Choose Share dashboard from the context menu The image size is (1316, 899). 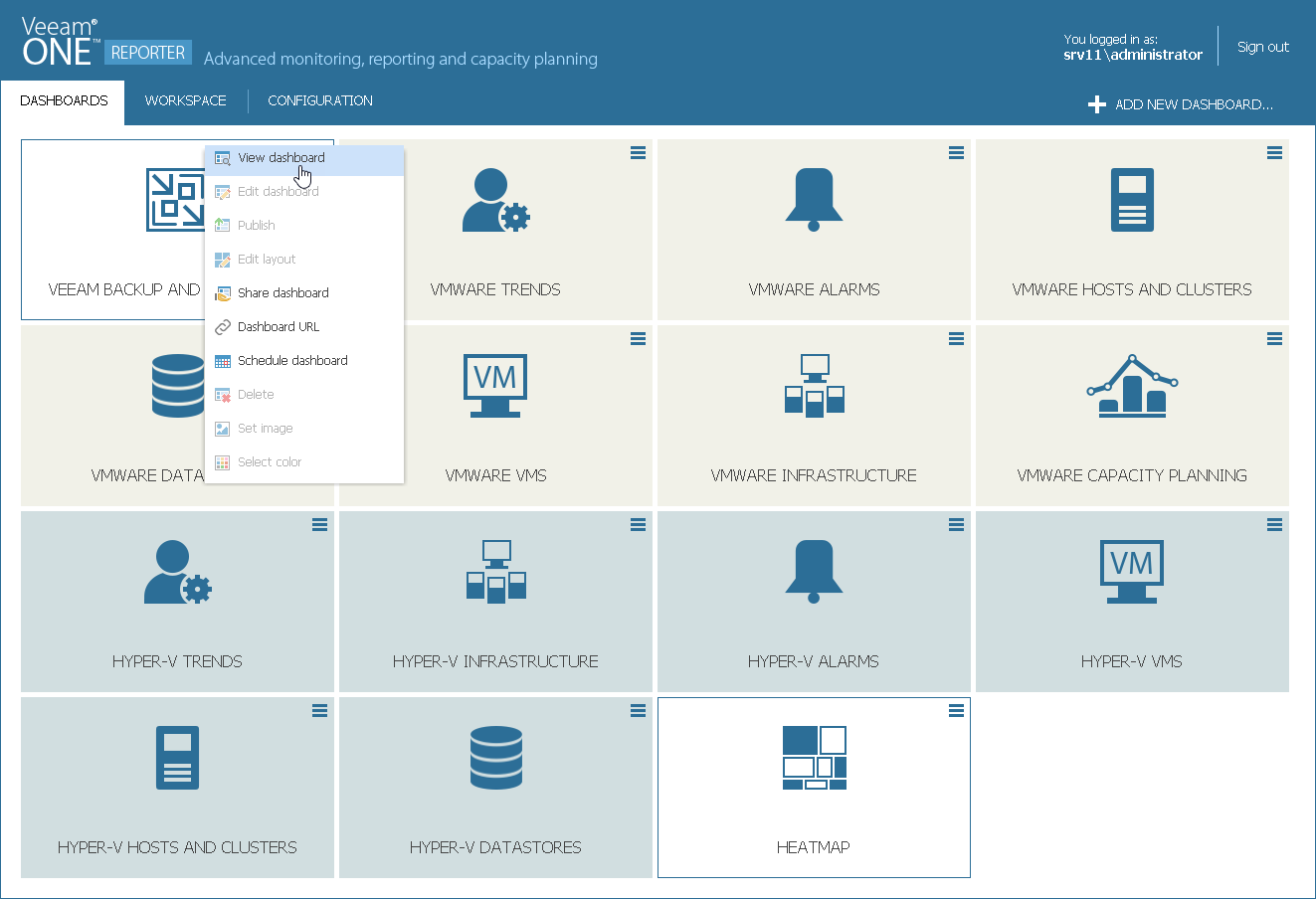coord(304,293)
